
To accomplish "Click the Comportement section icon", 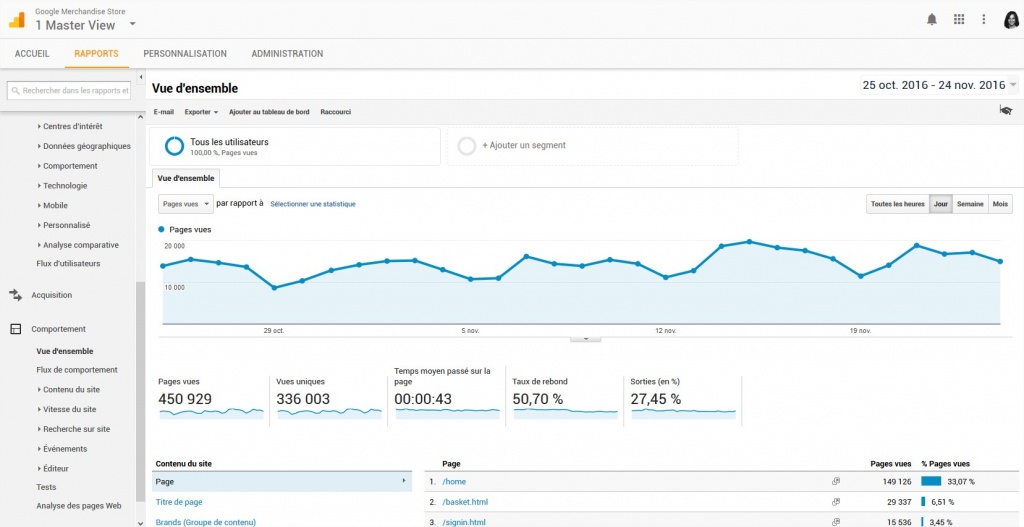I will (16, 329).
